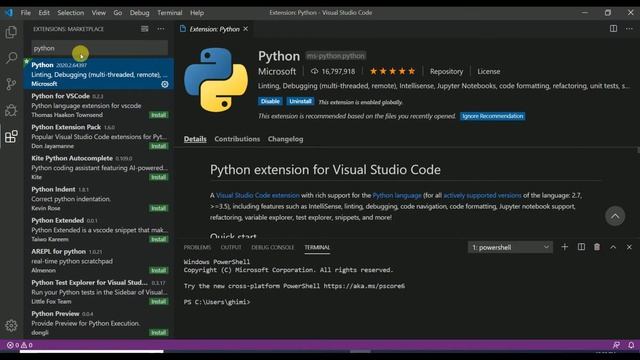This screenshot has width=640, height=360.
Task: Select the Terminal panel tab
Action: point(317,247)
